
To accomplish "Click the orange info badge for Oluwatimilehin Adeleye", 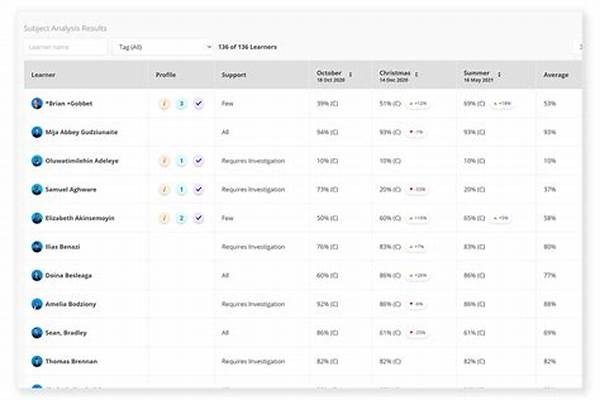I will tap(164, 160).
